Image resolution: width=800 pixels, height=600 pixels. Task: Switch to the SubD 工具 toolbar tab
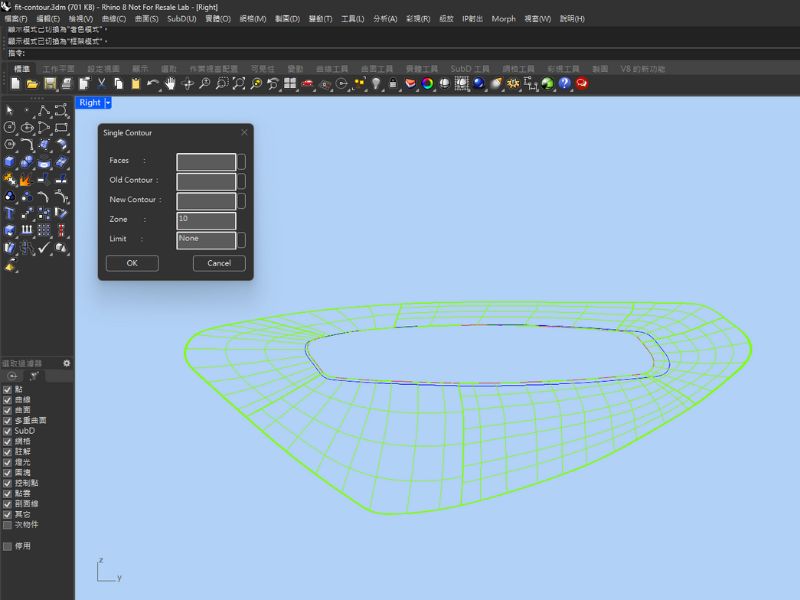pos(470,69)
